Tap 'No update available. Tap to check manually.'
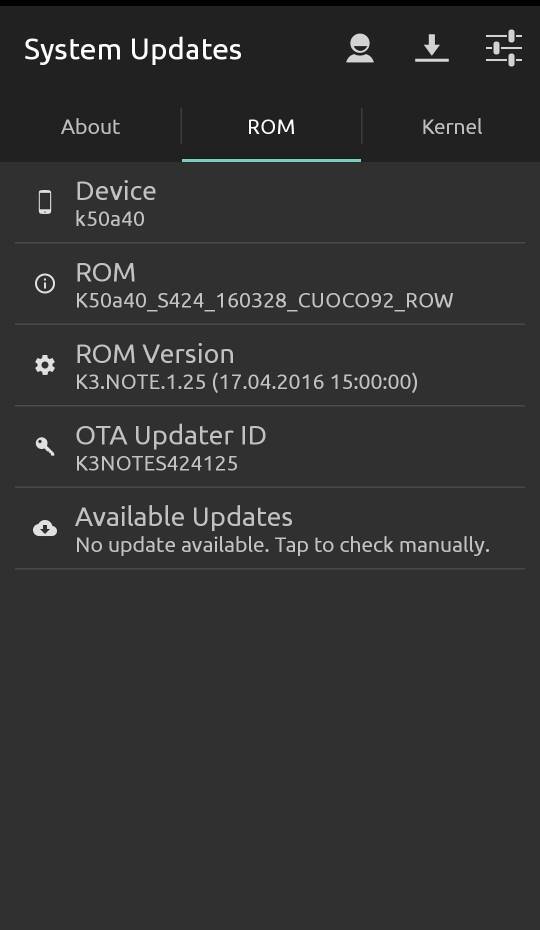Screen dimensions: 540x930 (282, 544)
